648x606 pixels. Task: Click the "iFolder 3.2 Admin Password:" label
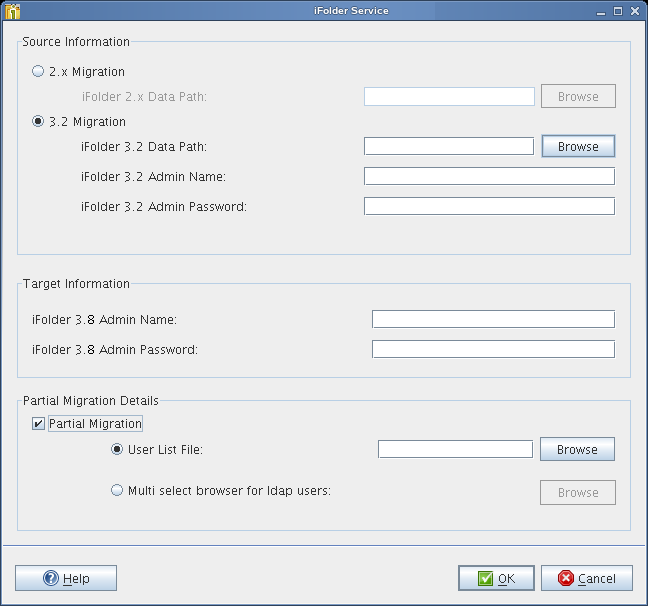[164, 206]
